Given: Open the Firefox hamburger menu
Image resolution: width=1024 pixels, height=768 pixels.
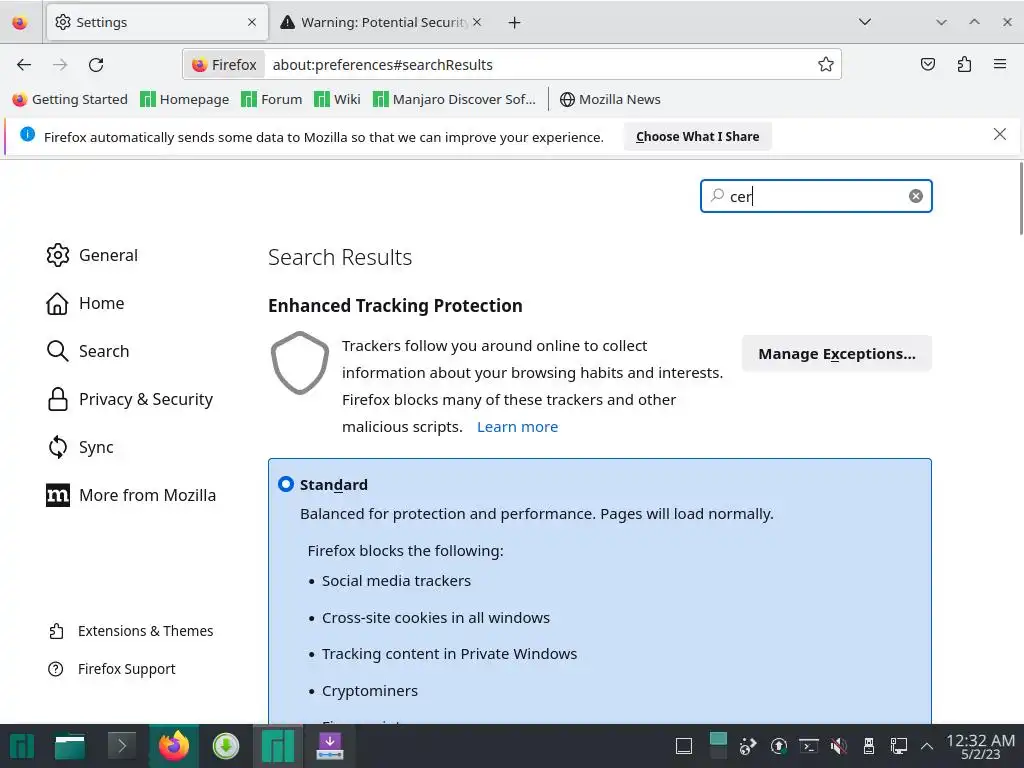Looking at the screenshot, I should click(x=1000, y=64).
